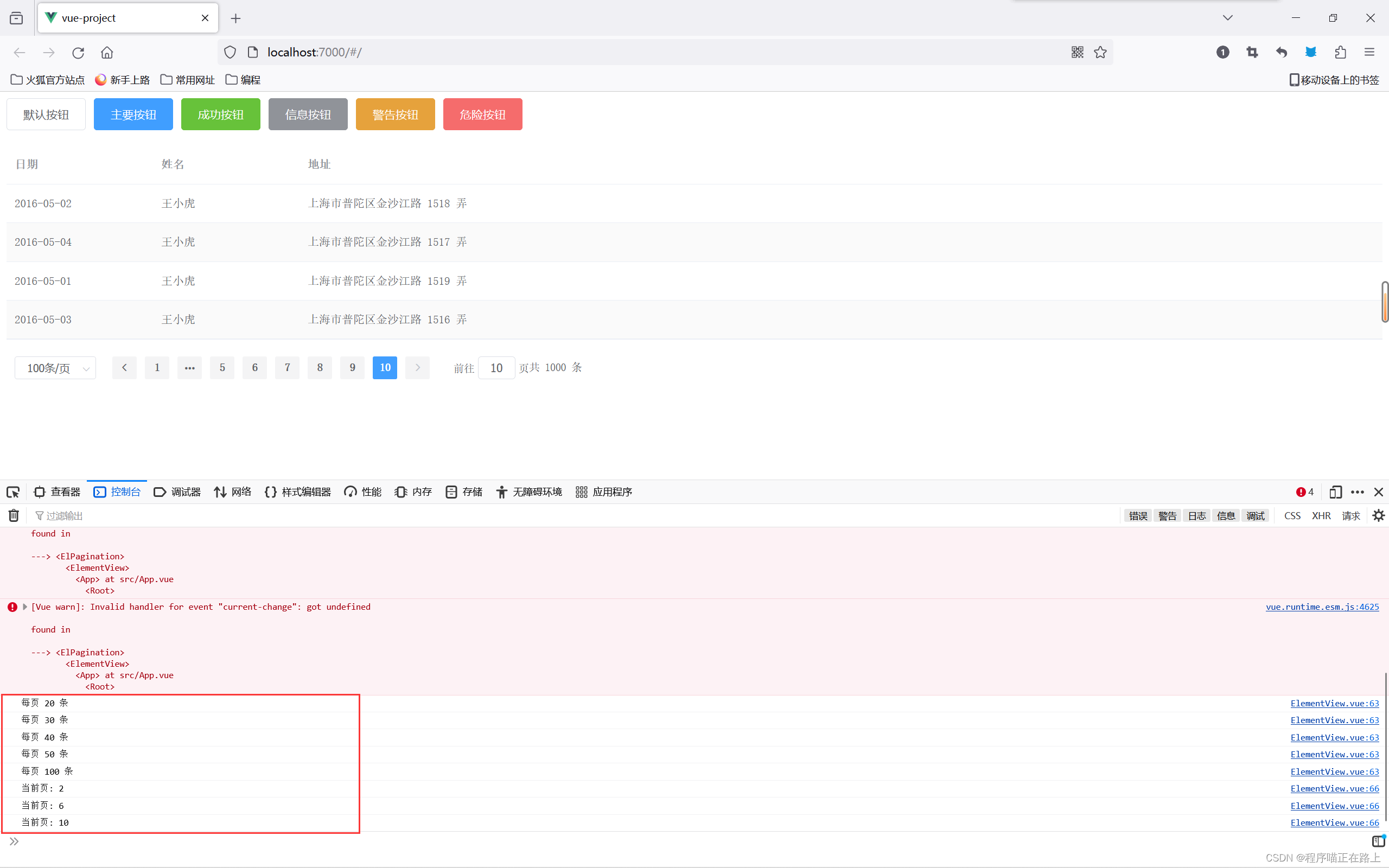The height and width of the screenshot is (868, 1389).
Task: Open a new browser tab
Action: point(235,18)
